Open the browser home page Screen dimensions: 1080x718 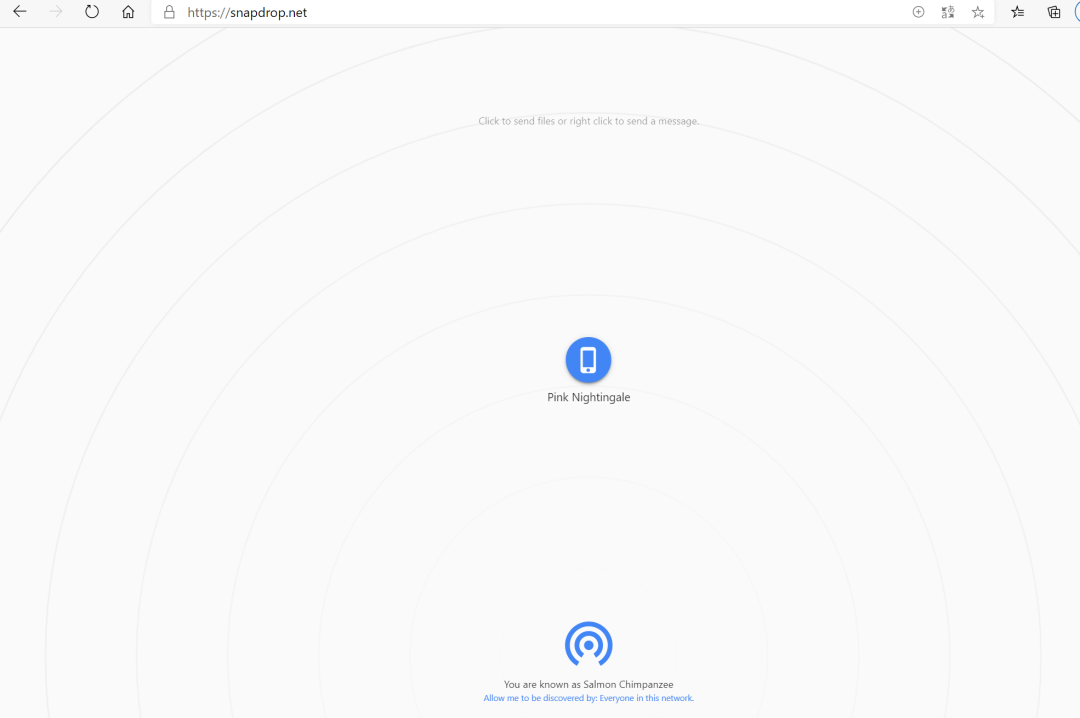coord(128,12)
